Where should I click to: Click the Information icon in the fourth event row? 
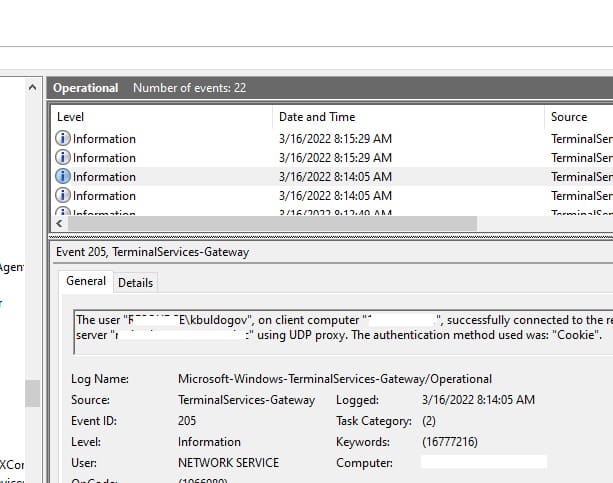click(63, 196)
